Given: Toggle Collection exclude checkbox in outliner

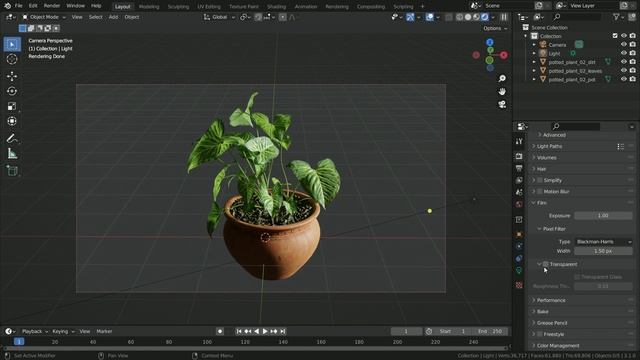Looking at the screenshot, I should point(615,36).
